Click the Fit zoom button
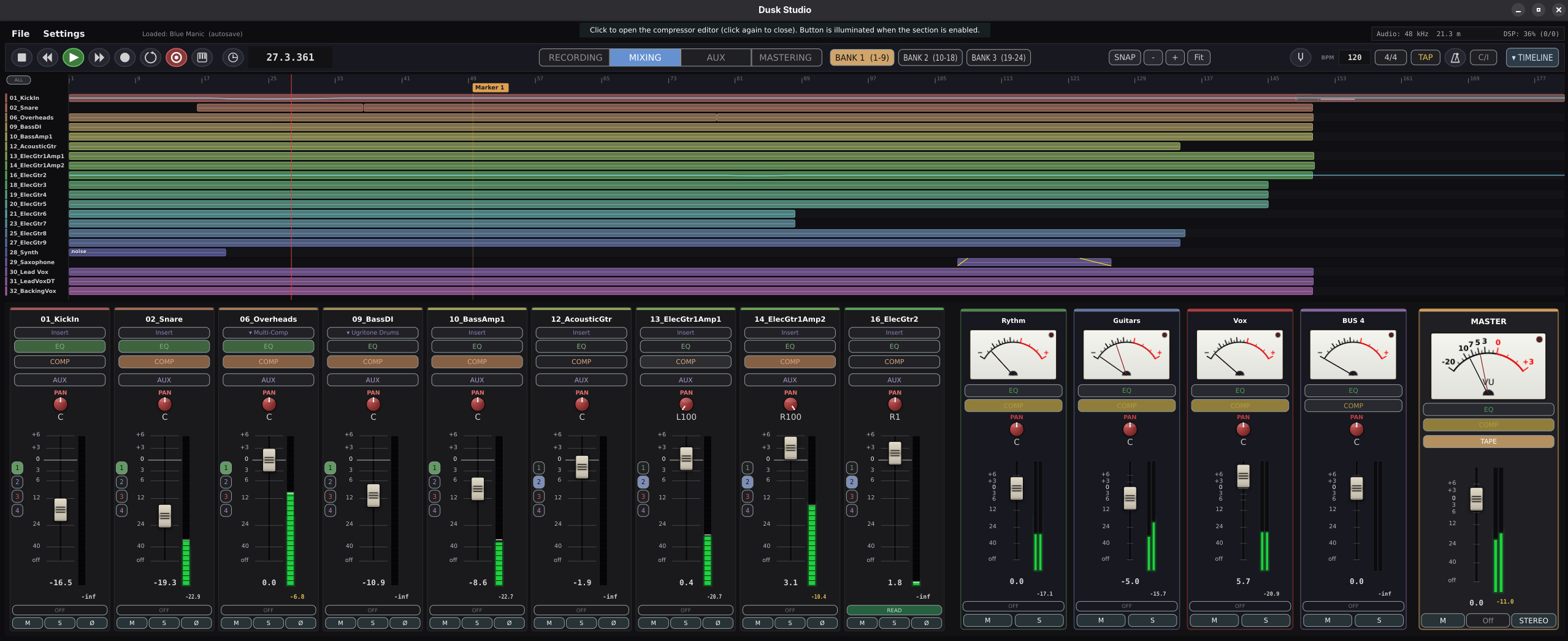This screenshot has width=1568, height=641. [x=1199, y=58]
